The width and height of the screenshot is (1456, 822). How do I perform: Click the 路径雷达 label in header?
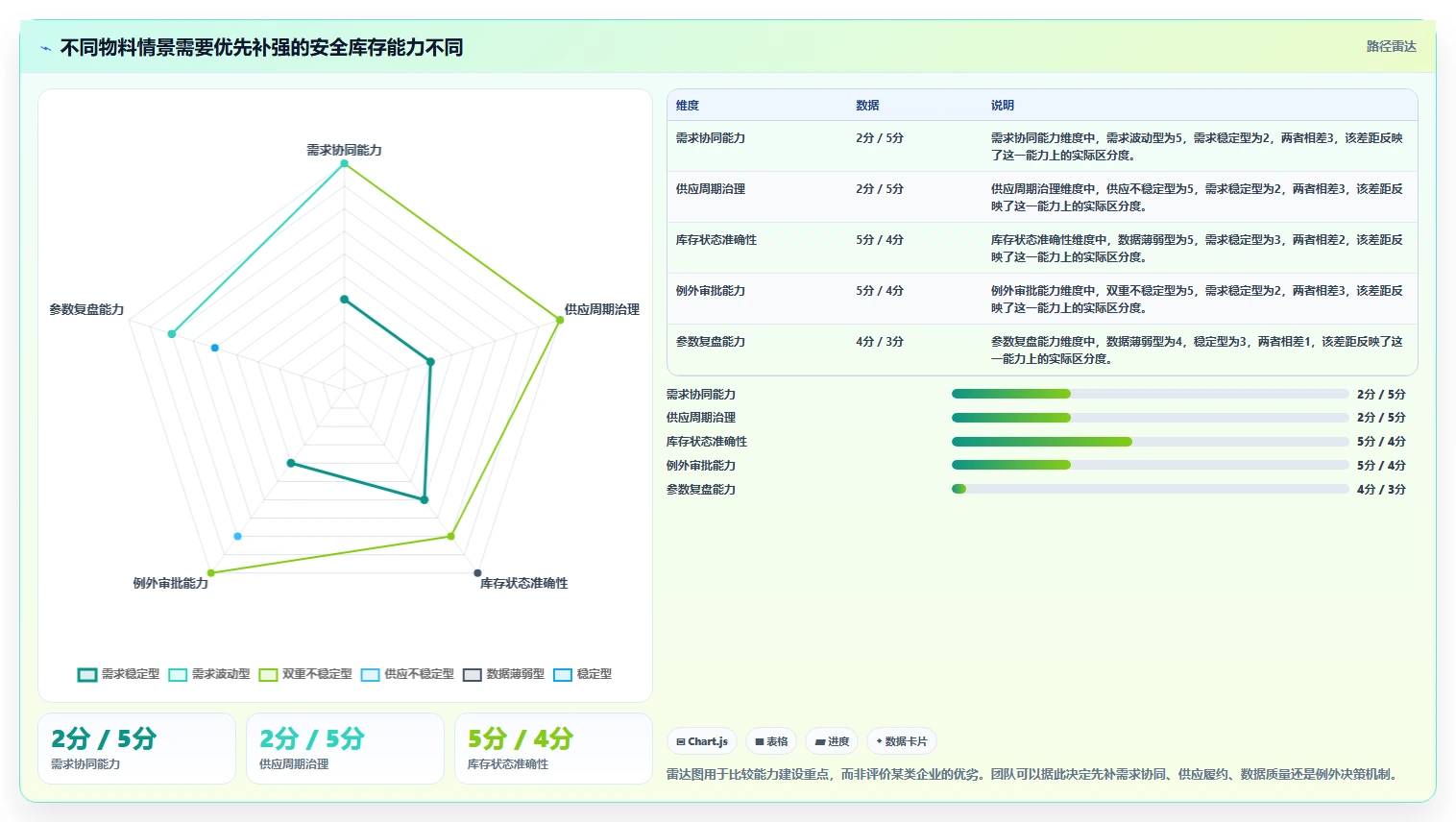[x=1392, y=46]
